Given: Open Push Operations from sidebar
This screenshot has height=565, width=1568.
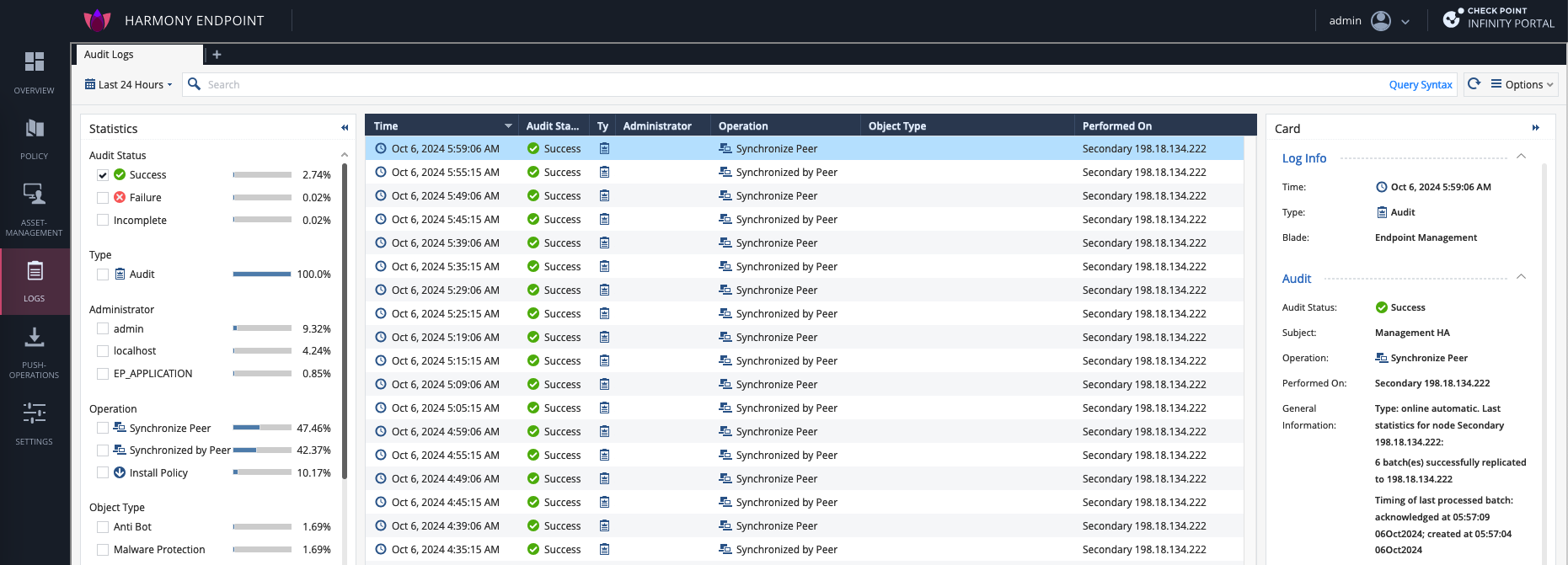Looking at the screenshot, I should (34, 351).
